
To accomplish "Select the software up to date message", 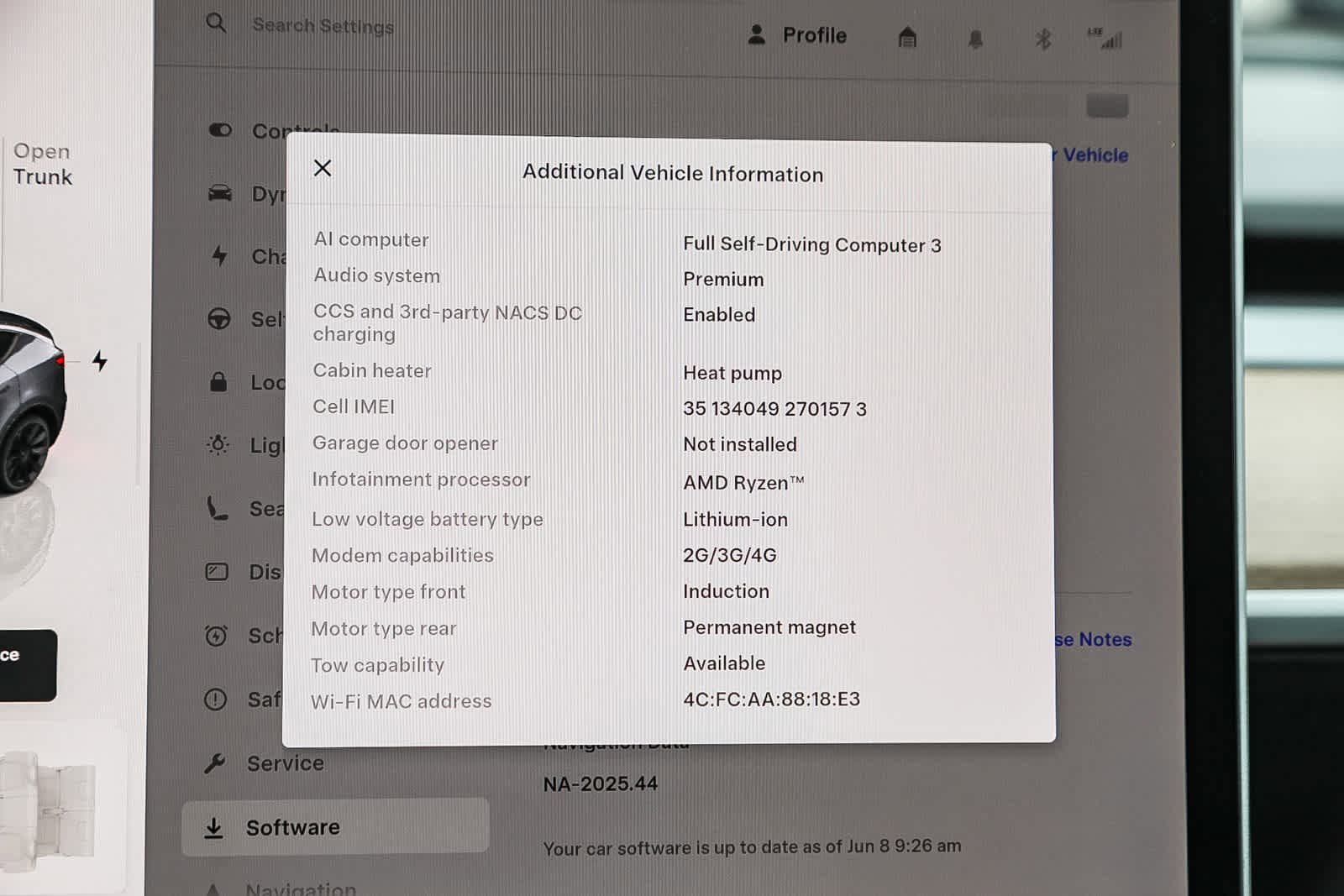I will click(x=752, y=848).
